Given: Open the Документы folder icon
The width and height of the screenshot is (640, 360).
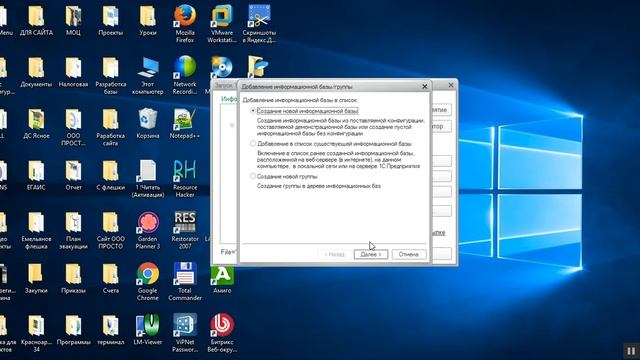Looking at the screenshot, I should tap(36, 68).
